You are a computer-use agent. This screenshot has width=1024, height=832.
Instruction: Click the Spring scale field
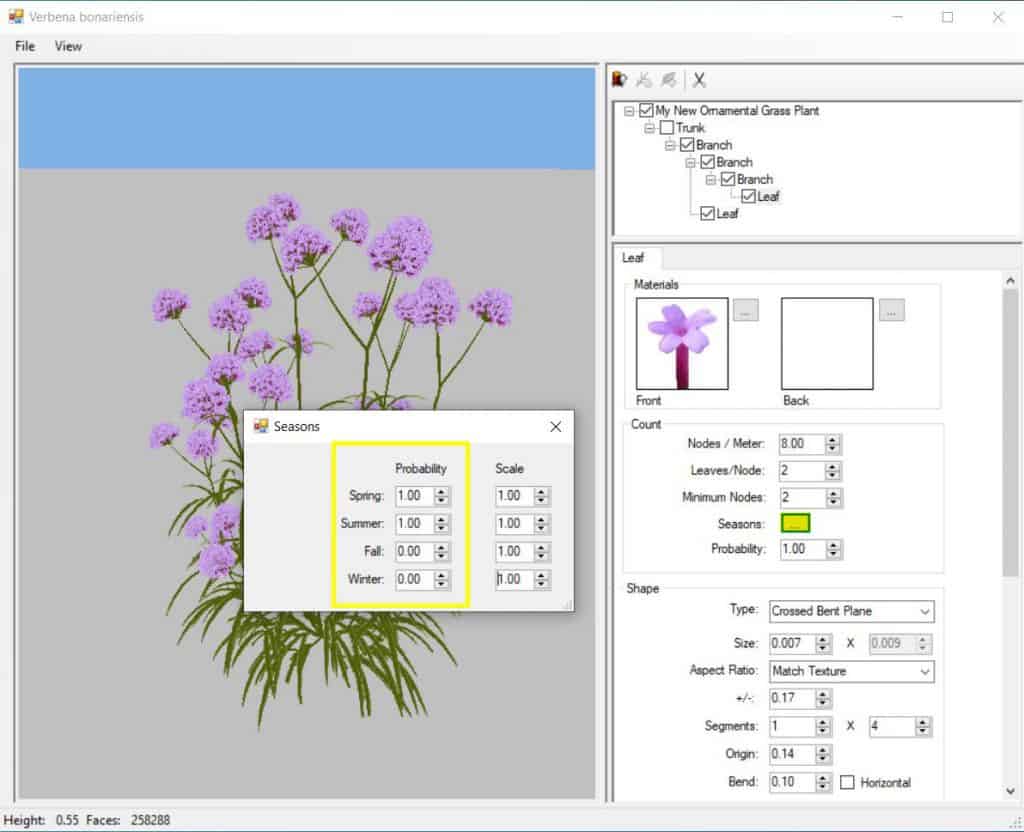coord(515,496)
